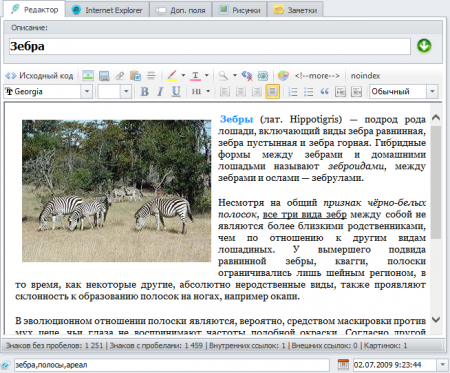Insert the <!--more--> tag
The width and height of the screenshot is (450, 373).
tap(317, 76)
